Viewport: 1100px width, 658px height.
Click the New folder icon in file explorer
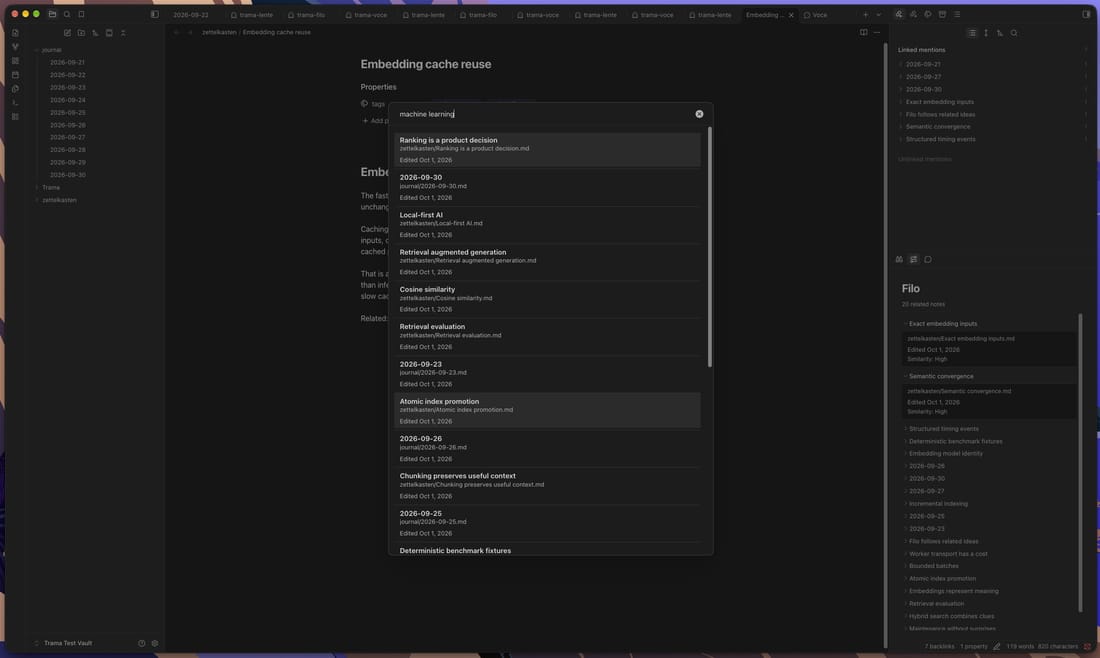coord(81,33)
